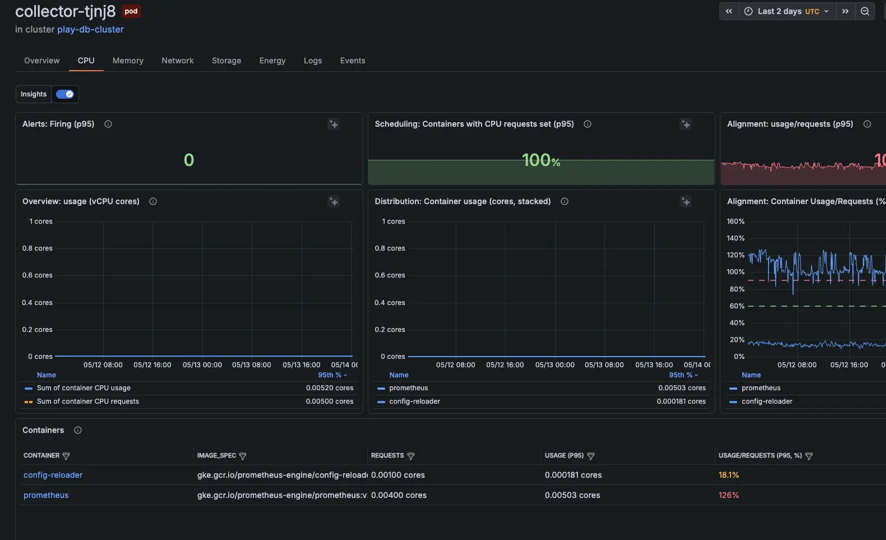886x540 pixels.
Task: Open info icon next to Alerts: Firing (p95)
Action: click(108, 124)
